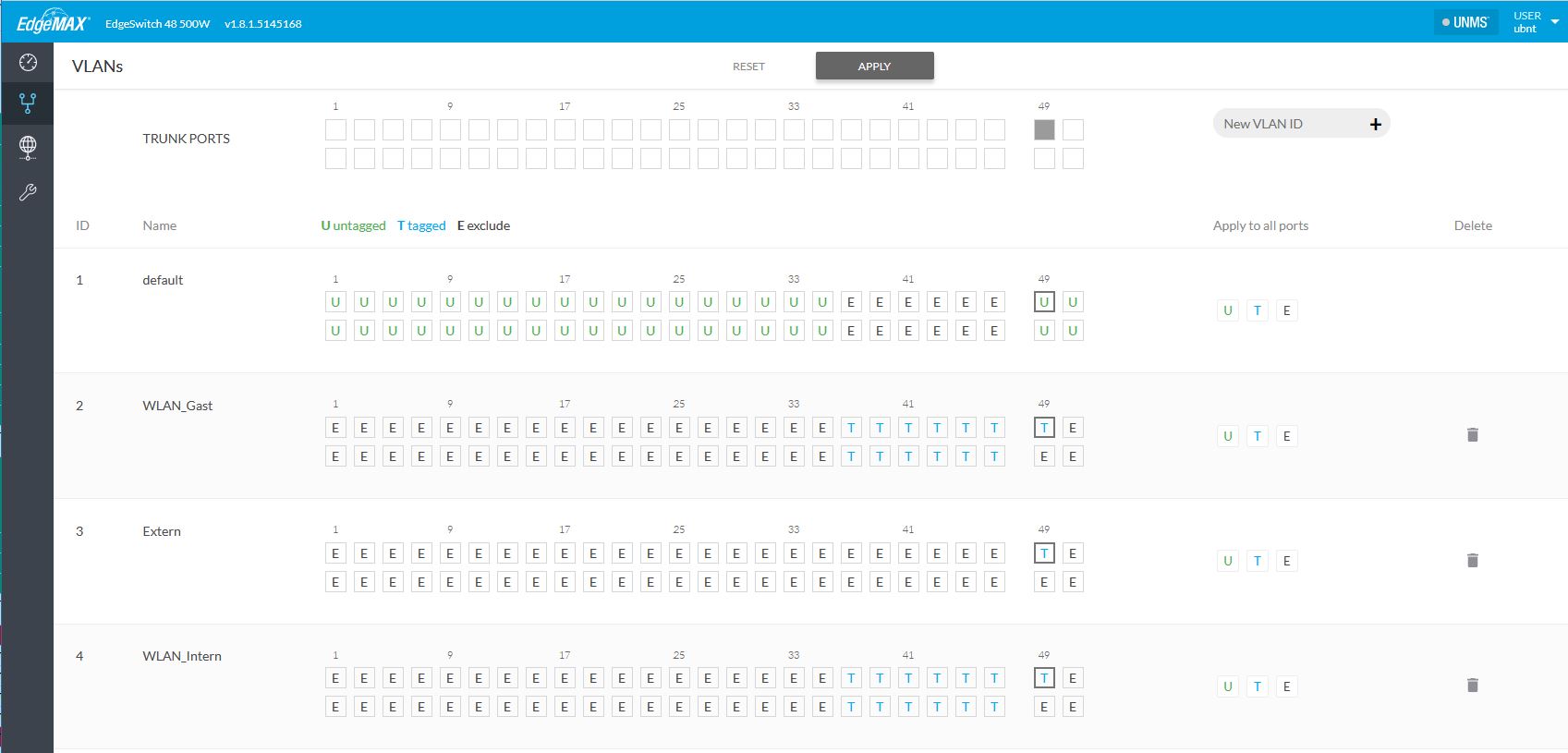Toggle trunk port 2 checkbox in bottom row
Screen dimensions: 1568x753
(335, 159)
